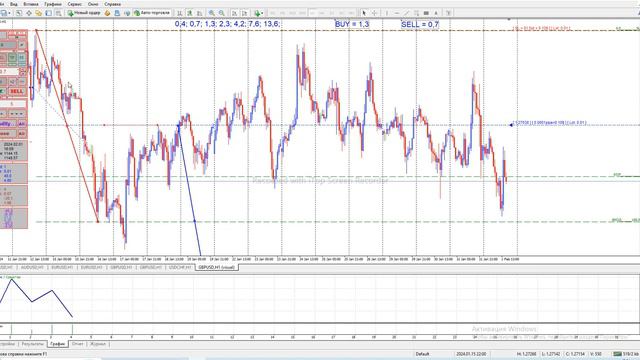Draw a vertical line tool
The width and height of the screenshot is (640, 360).
click(x=387, y=13)
